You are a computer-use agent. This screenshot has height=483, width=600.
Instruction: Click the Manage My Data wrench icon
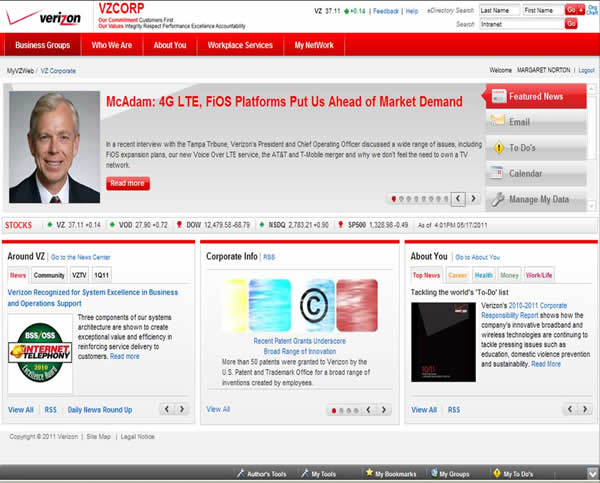click(497, 200)
